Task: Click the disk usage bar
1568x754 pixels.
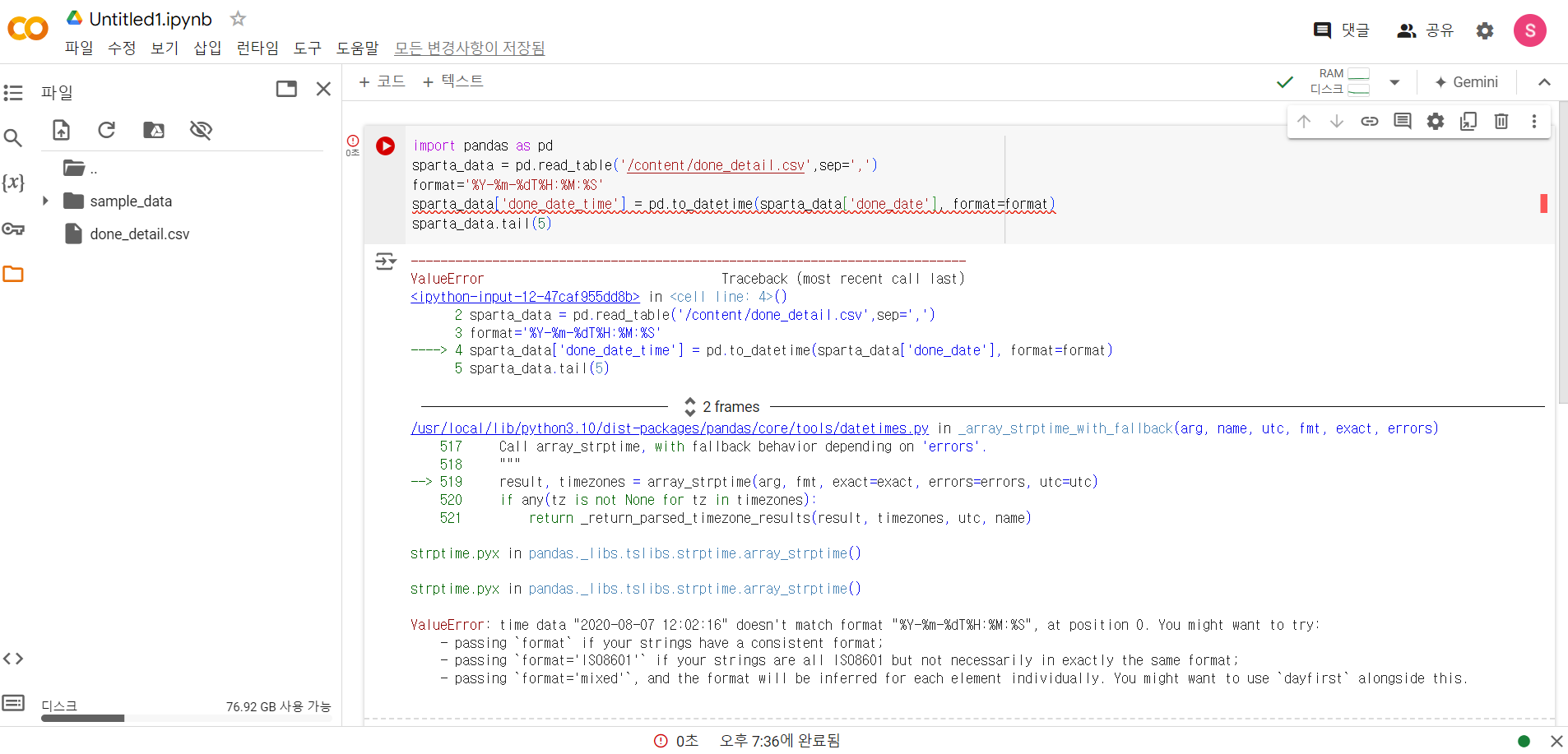Action: click(186, 718)
